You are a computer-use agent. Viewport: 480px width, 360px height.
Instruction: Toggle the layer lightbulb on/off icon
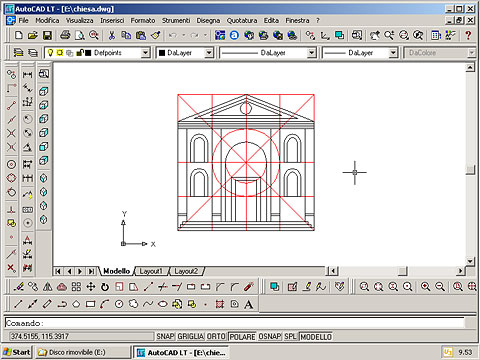pos(50,53)
